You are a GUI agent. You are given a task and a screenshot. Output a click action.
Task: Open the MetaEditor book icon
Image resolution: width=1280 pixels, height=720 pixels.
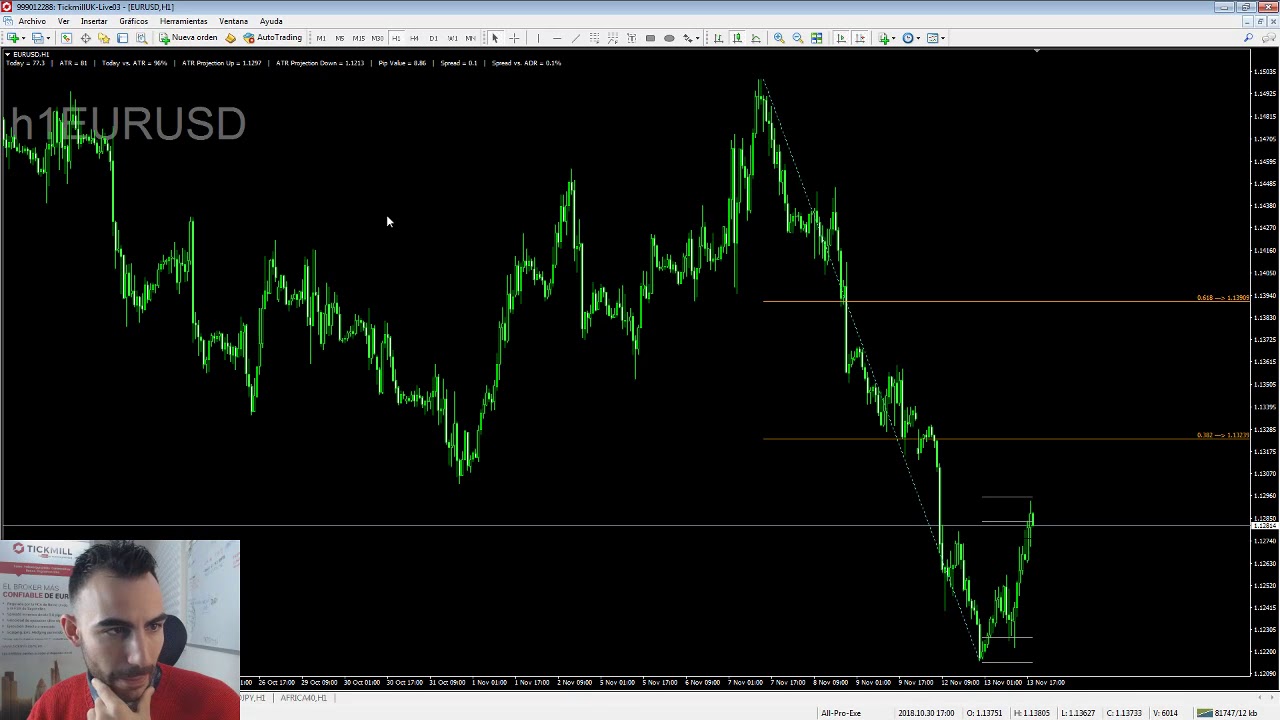click(230, 38)
